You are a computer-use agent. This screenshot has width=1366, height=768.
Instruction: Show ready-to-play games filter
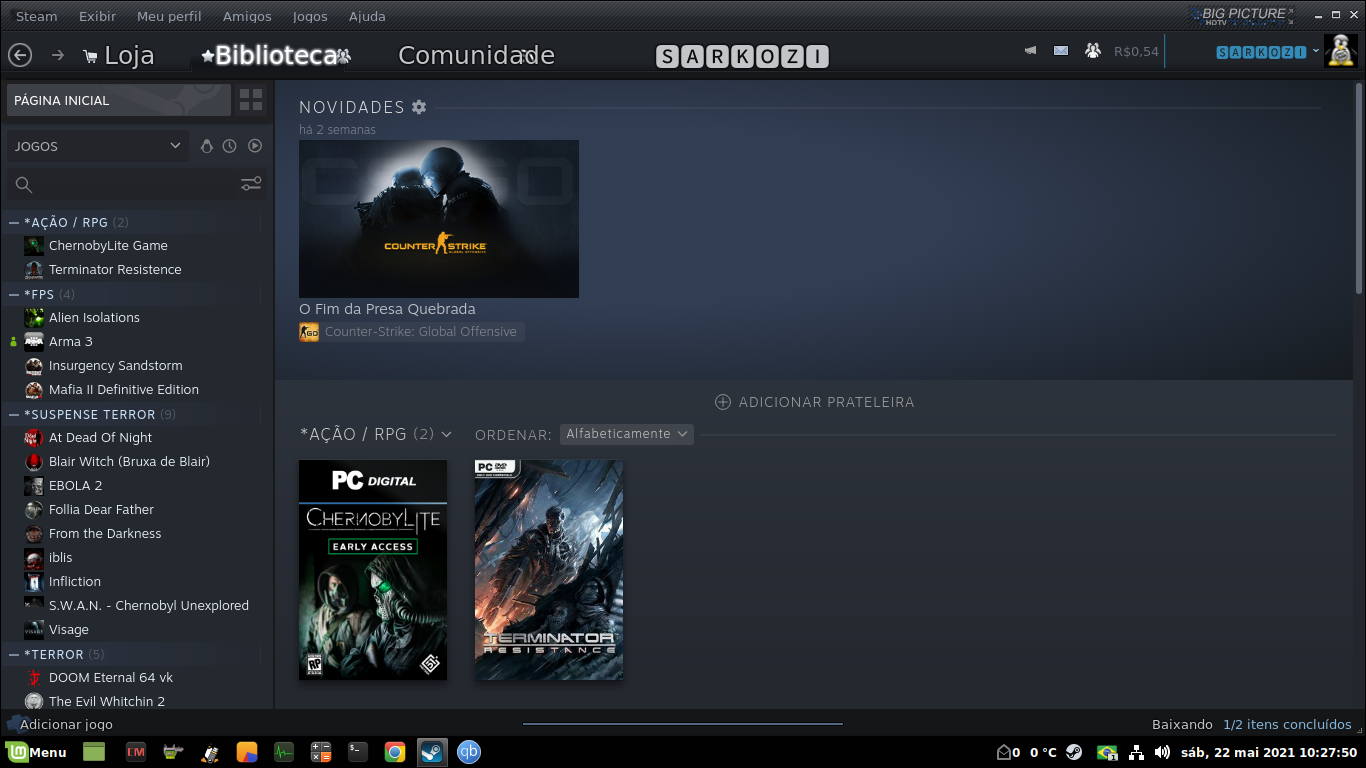coord(255,146)
